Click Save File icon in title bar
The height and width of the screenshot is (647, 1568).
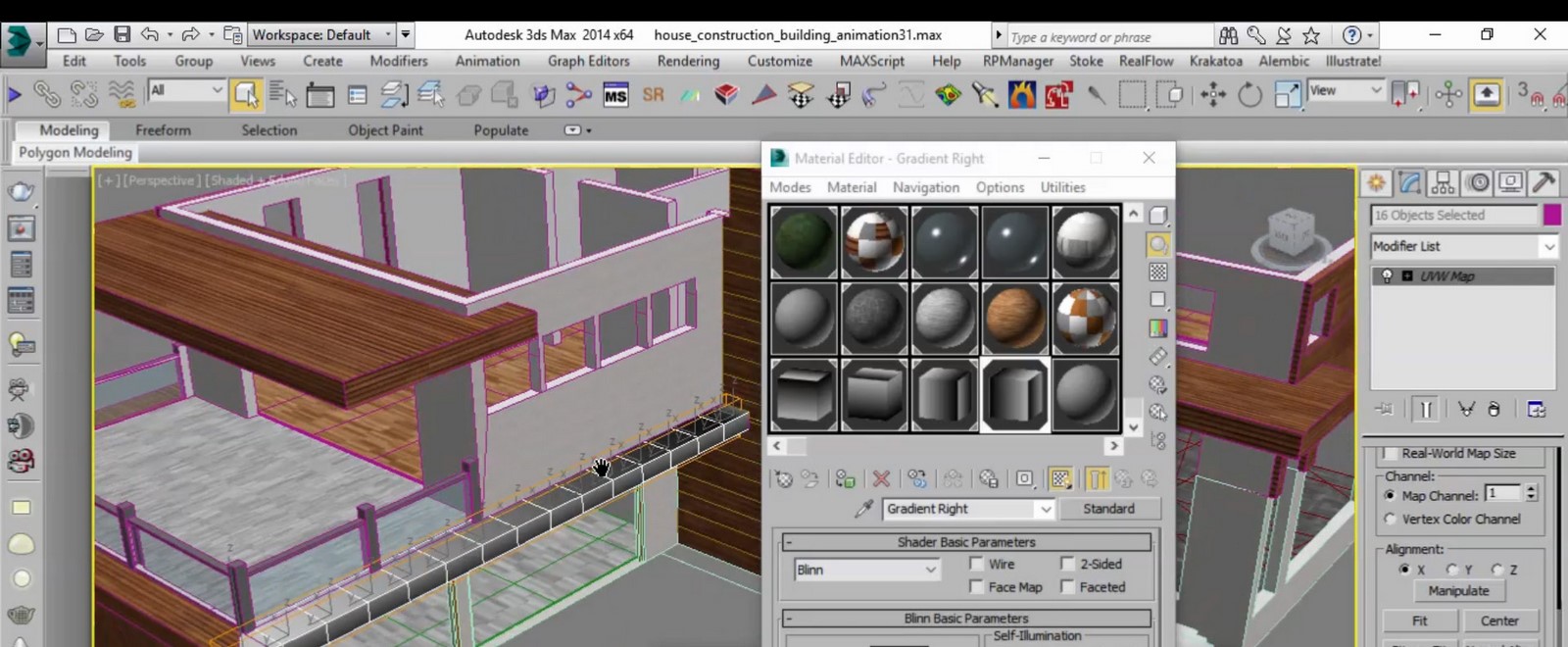(122, 34)
